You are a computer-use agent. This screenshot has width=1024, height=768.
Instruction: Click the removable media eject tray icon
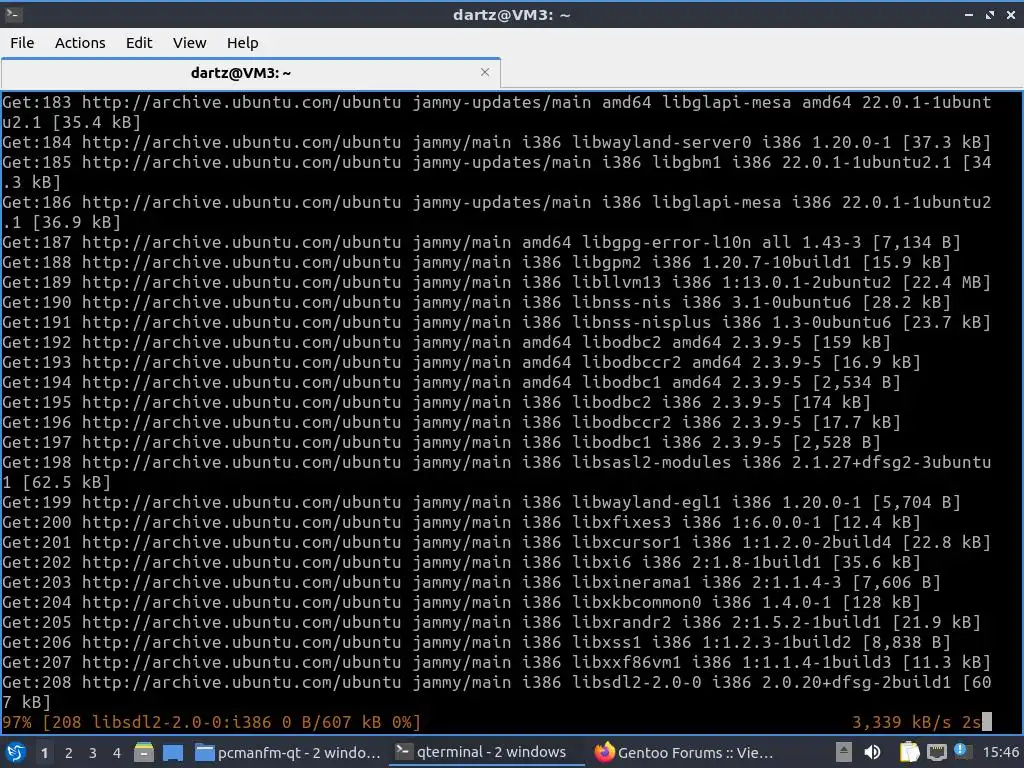point(843,752)
